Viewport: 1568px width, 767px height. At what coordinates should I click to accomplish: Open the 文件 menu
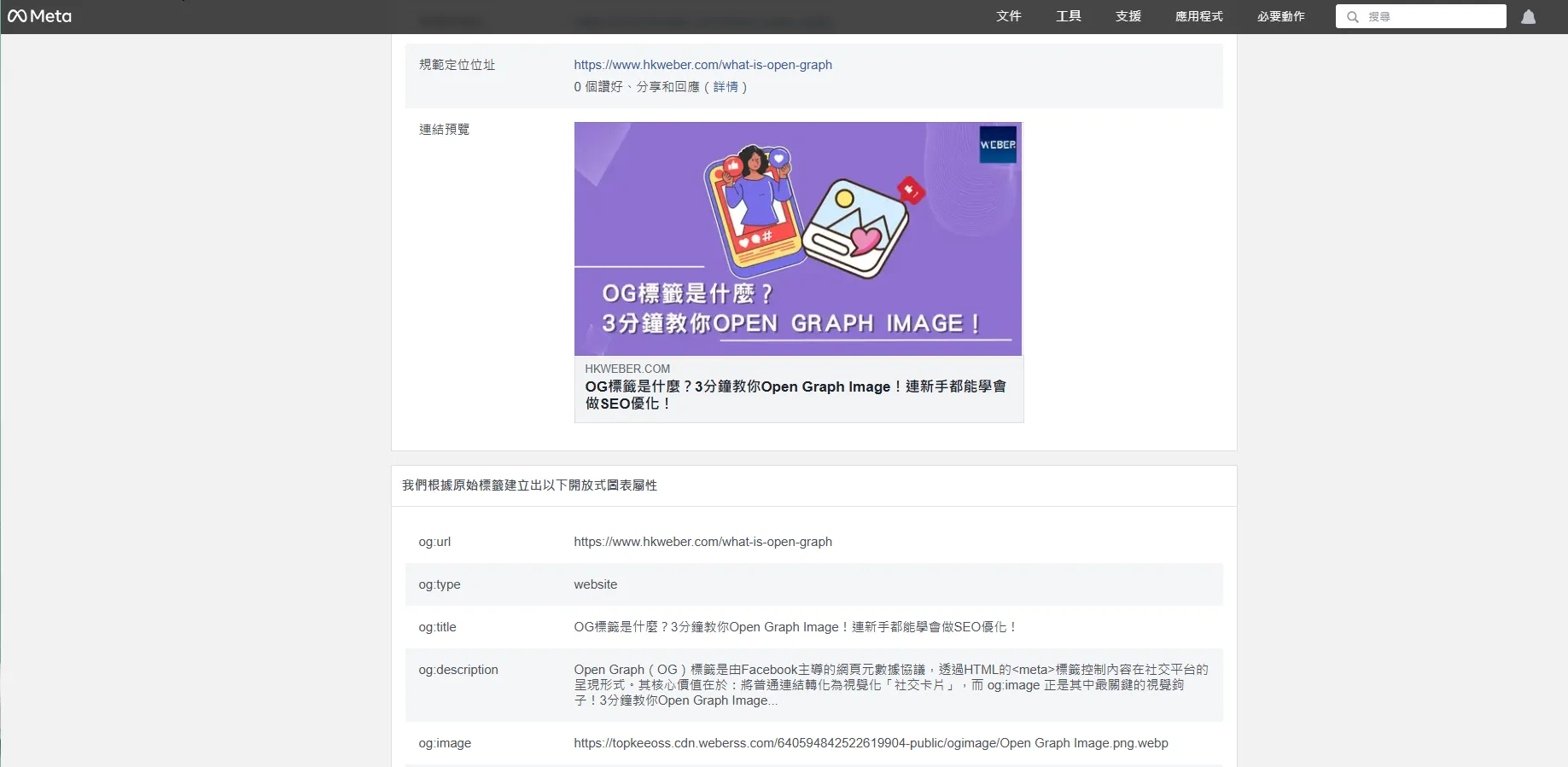coord(1009,16)
